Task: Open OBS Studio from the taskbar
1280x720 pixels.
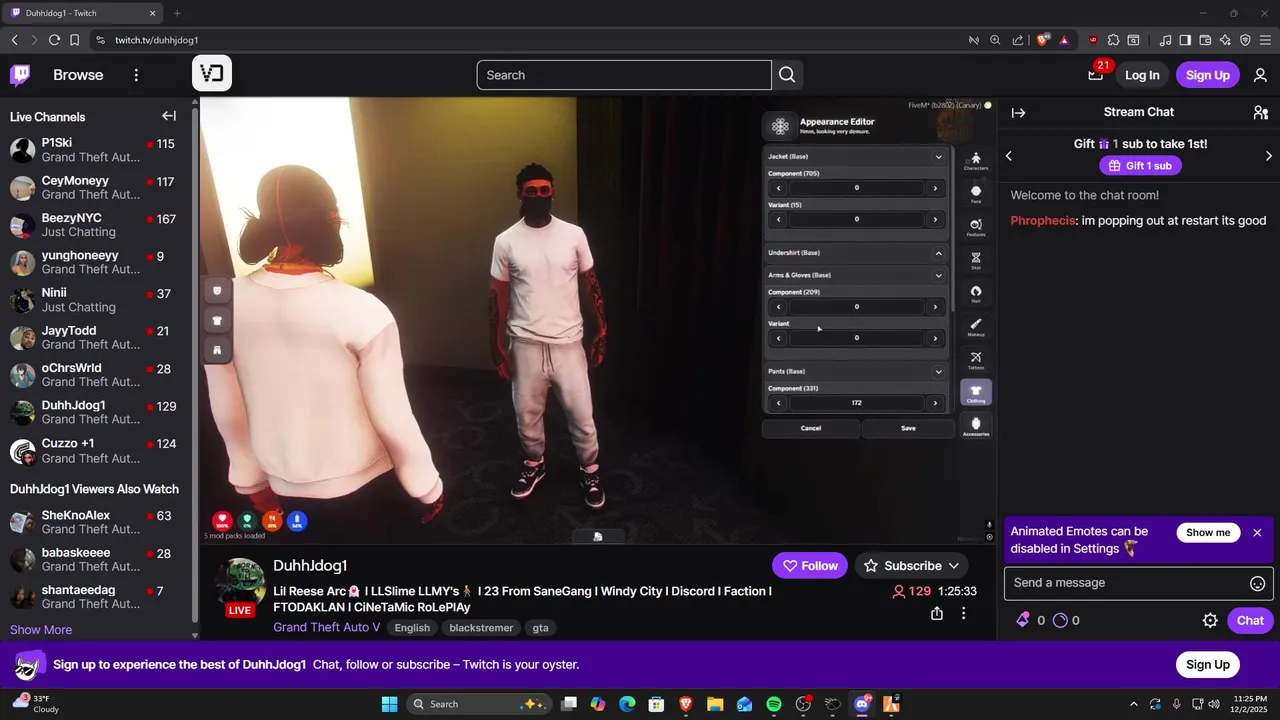Action: 803,704
